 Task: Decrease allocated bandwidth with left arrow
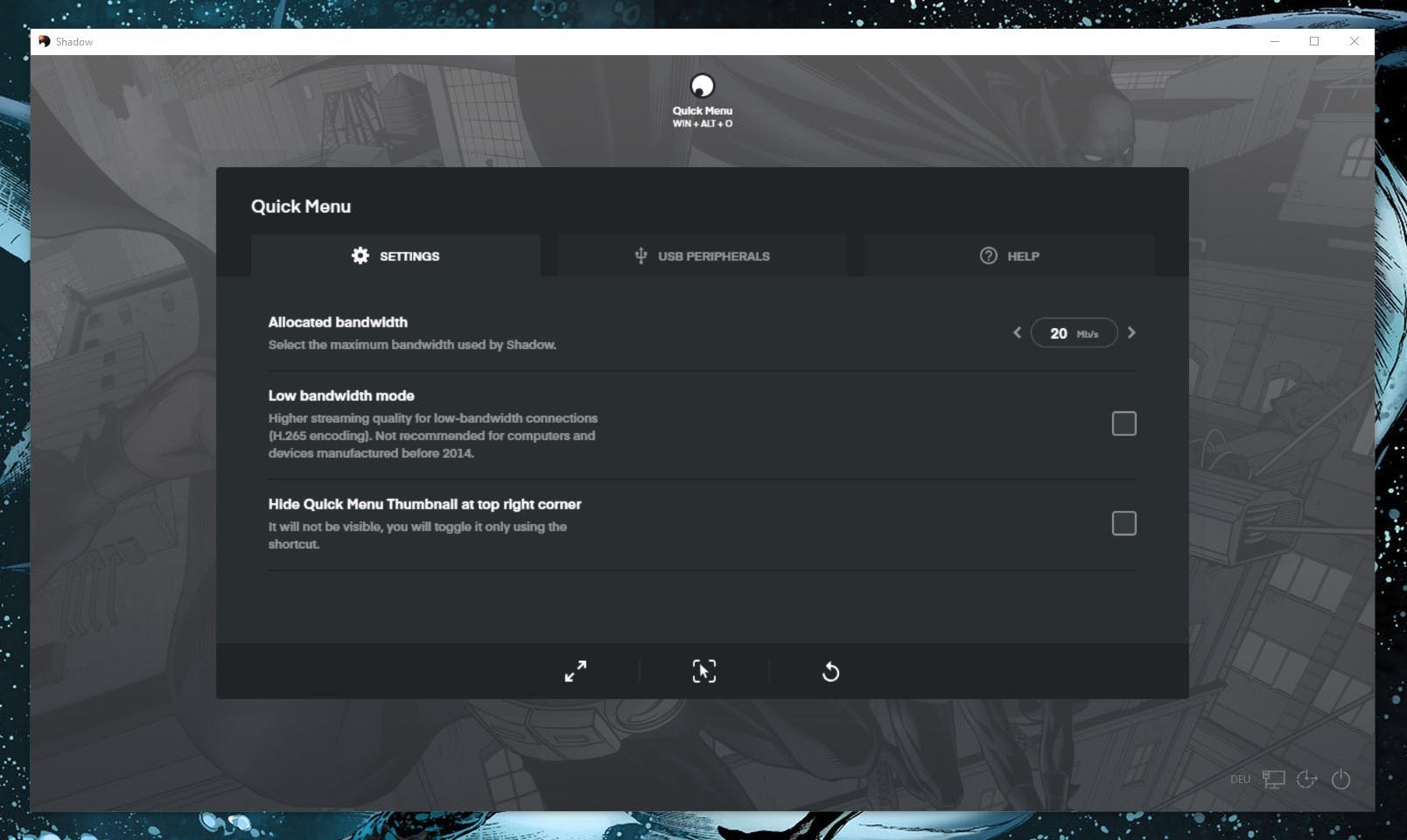[1017, 332]
